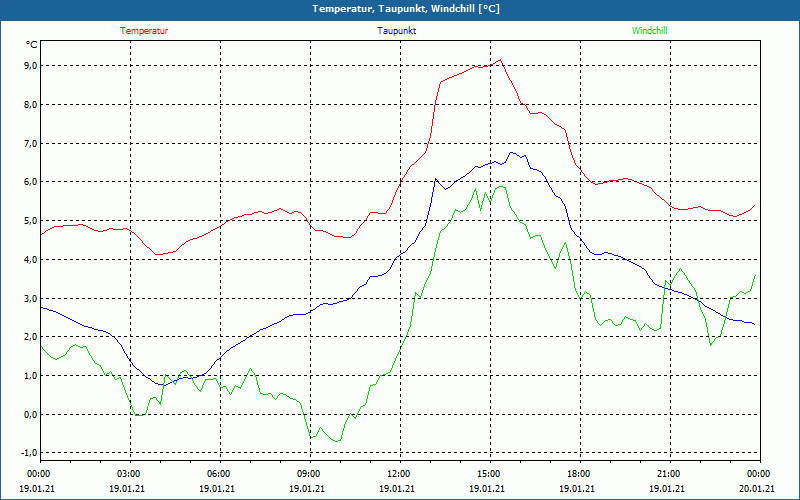Click the blue dew point peak near 15:40
This screenshot has height=500, width=800.
pyautogui.click(x=512, y=152)
